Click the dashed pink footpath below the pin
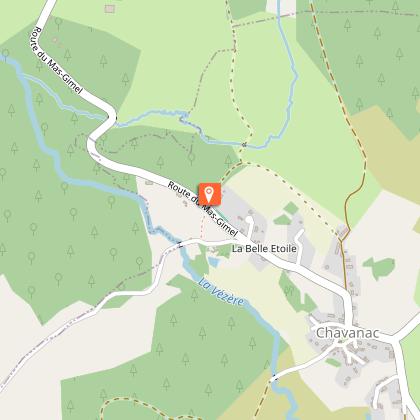Image resolution: width=420 pixels, height=420 pixels. pyautogui.click(x=202, y=226)
